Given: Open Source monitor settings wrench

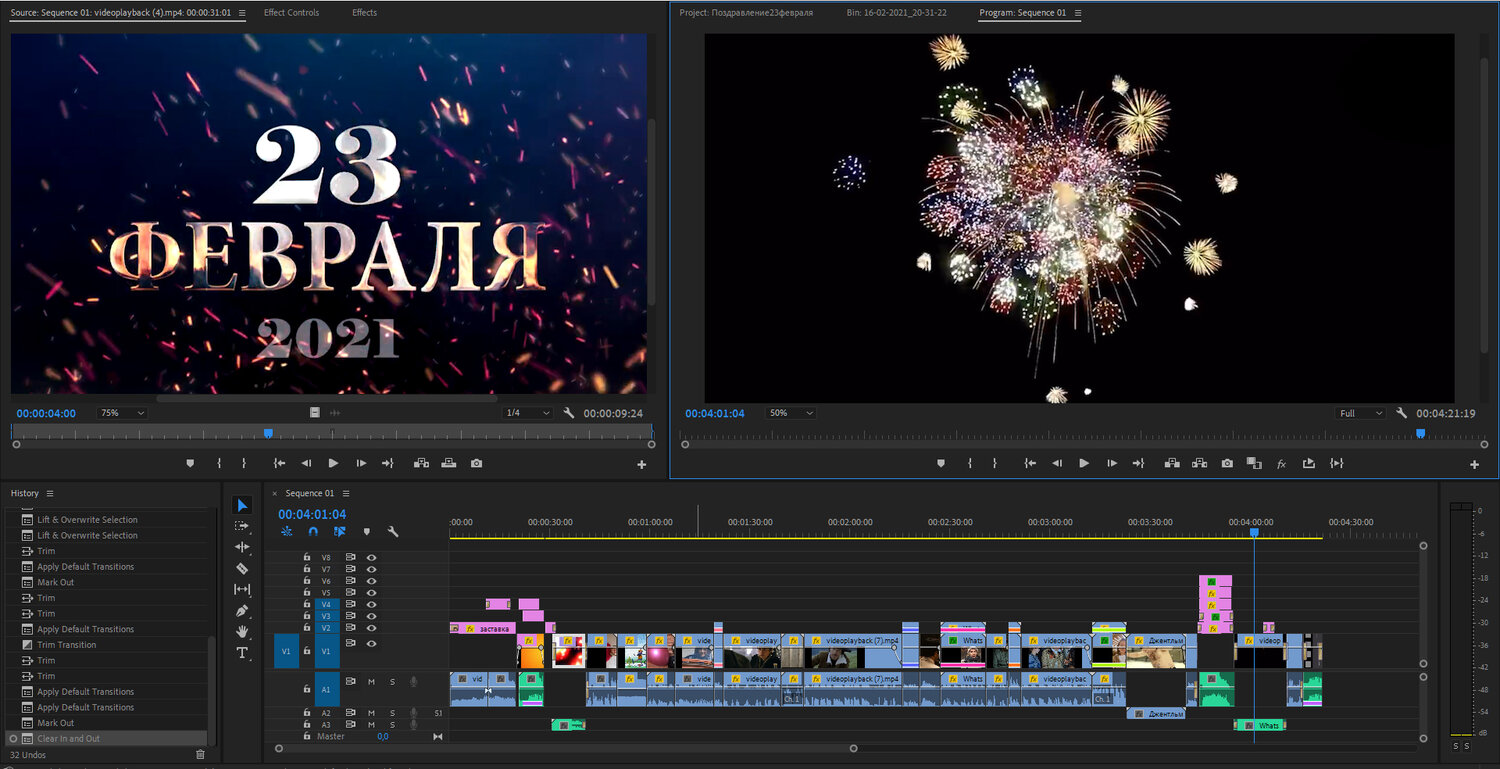Looking at the screenshot, I should [569, 413].
